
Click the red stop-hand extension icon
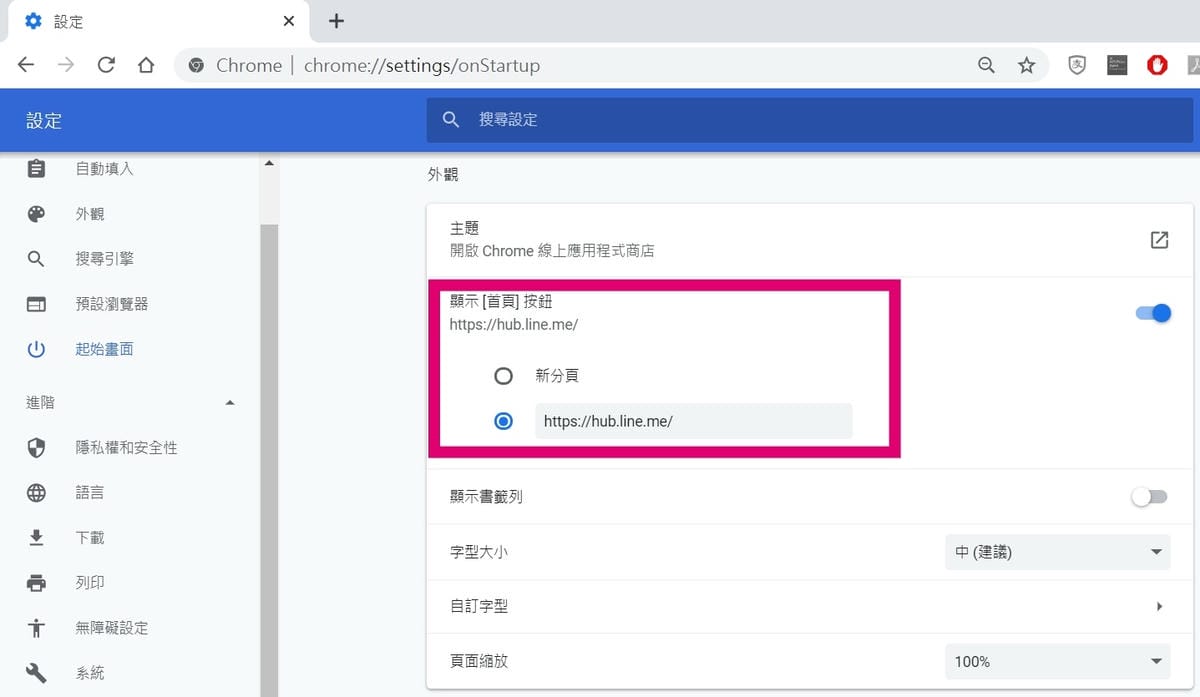coord(1157,65)
